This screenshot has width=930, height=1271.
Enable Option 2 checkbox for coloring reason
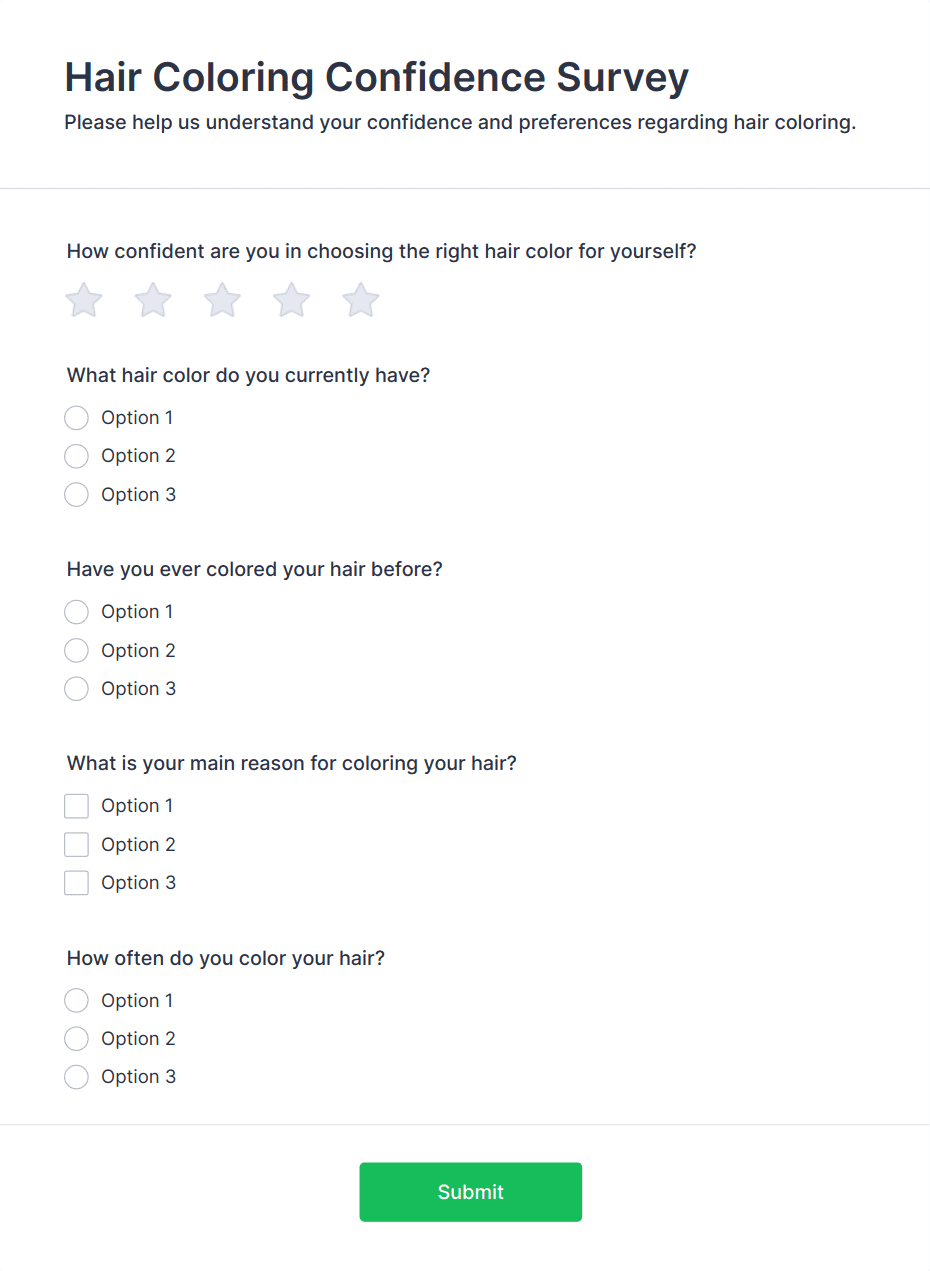coord(76,844)
